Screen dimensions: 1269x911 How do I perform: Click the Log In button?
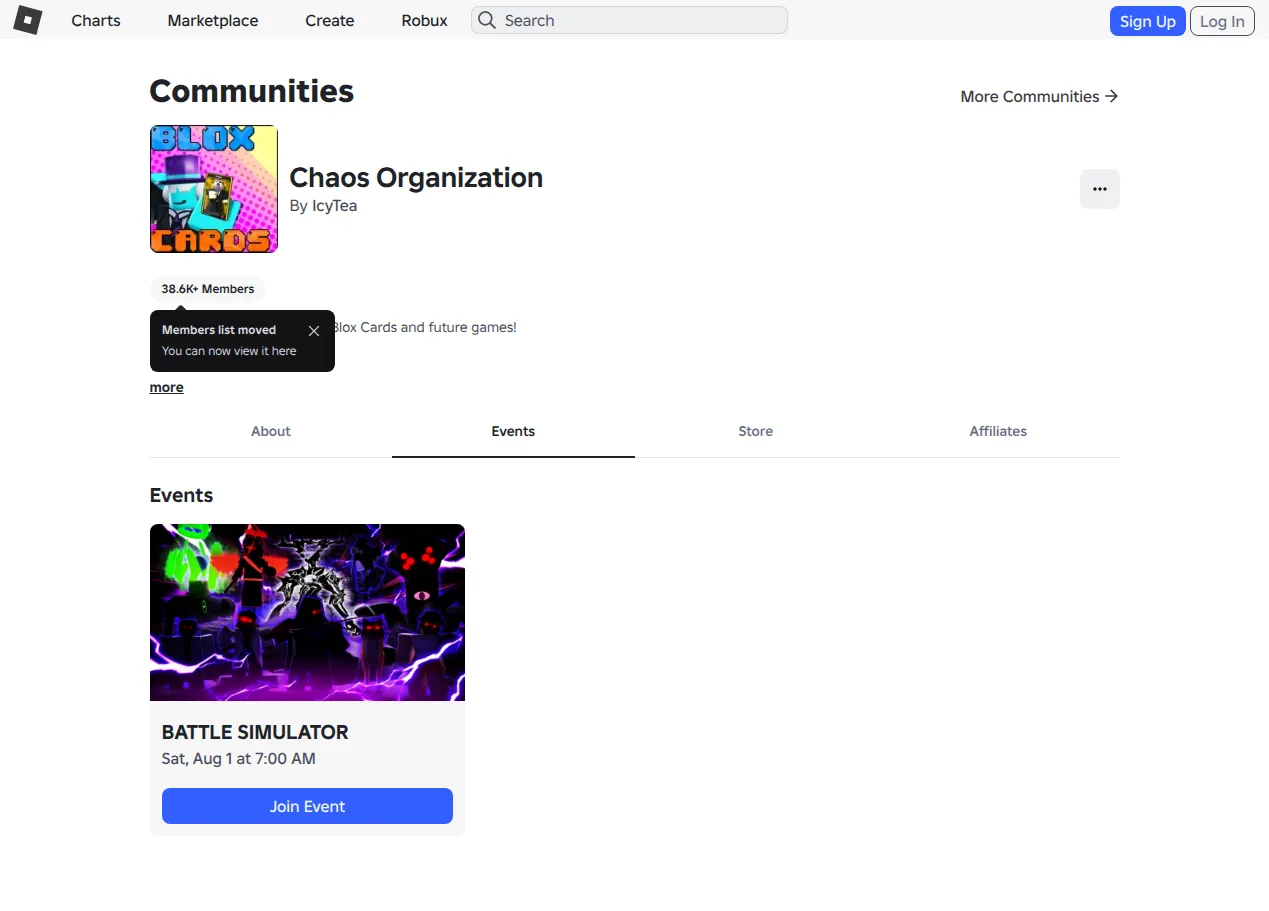point(1222,21)
